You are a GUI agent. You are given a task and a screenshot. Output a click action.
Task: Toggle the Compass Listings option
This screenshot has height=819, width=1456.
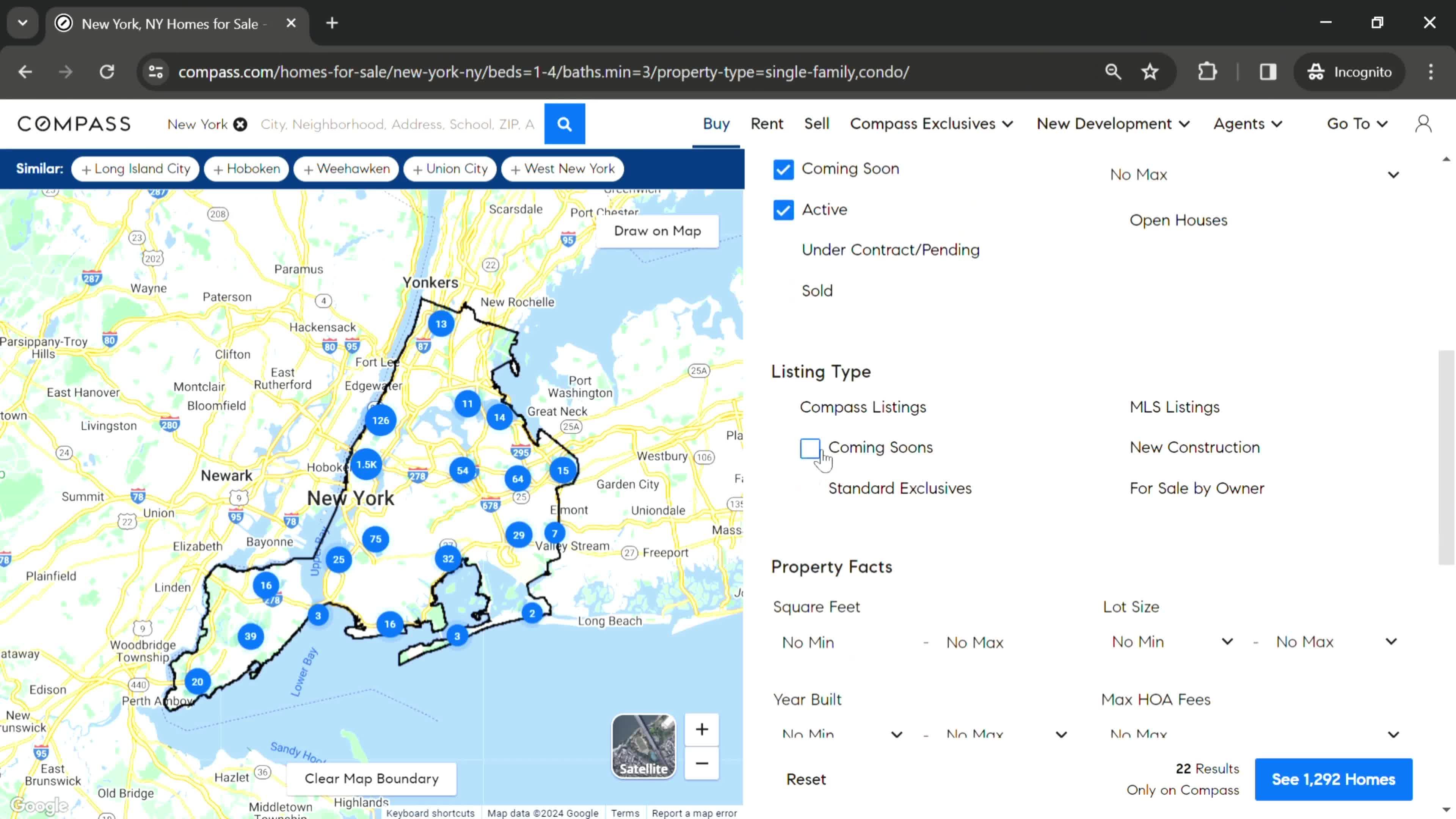(863, 407)
